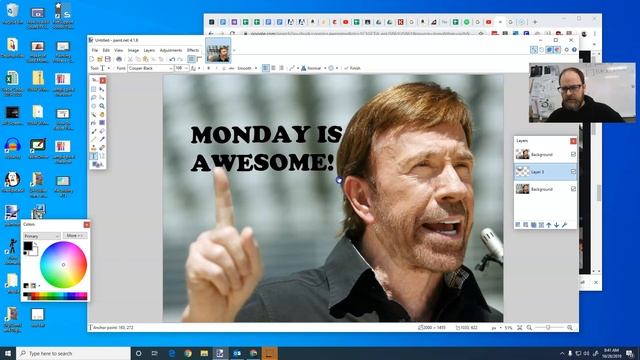Click the Finish text button
This screenshot has height=360, width=640.
pyautogui.click(x=352, y=68)
